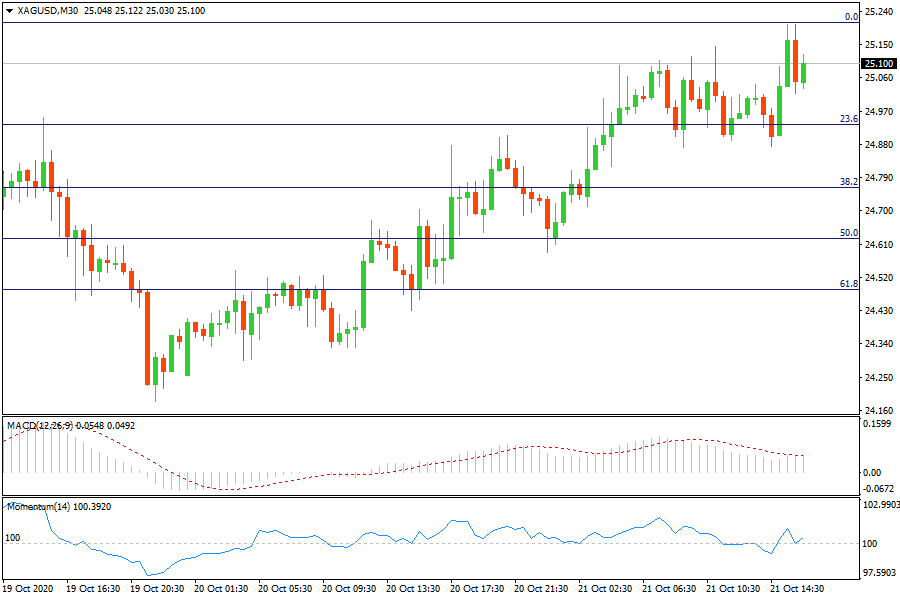Screen dimensions: 900x600
Task: Select the 50.0 Fibonacci retracement label
Action: click(848, 233)
